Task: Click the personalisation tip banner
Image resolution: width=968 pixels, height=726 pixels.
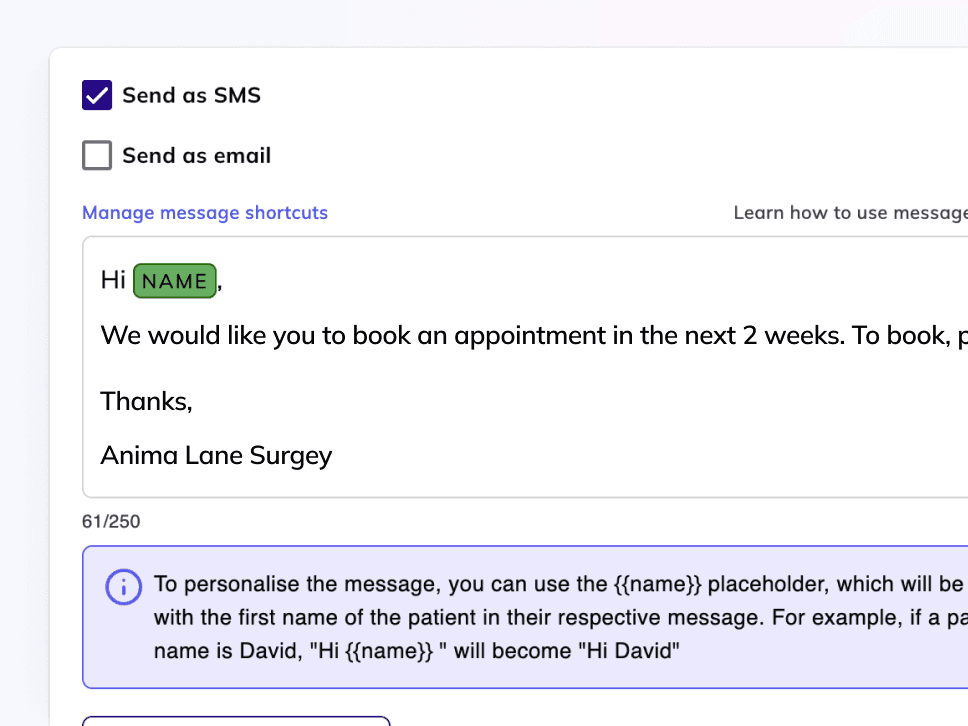Action: 500,617
